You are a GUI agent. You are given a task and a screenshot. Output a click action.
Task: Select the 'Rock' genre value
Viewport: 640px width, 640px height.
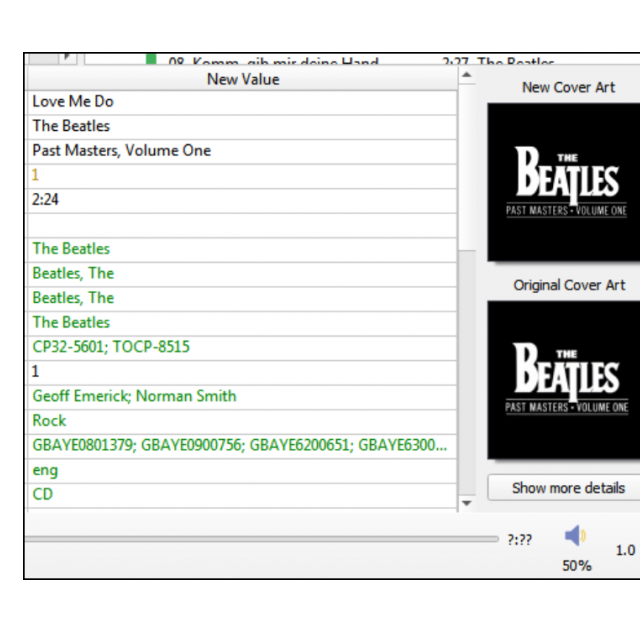pos(242,420)
